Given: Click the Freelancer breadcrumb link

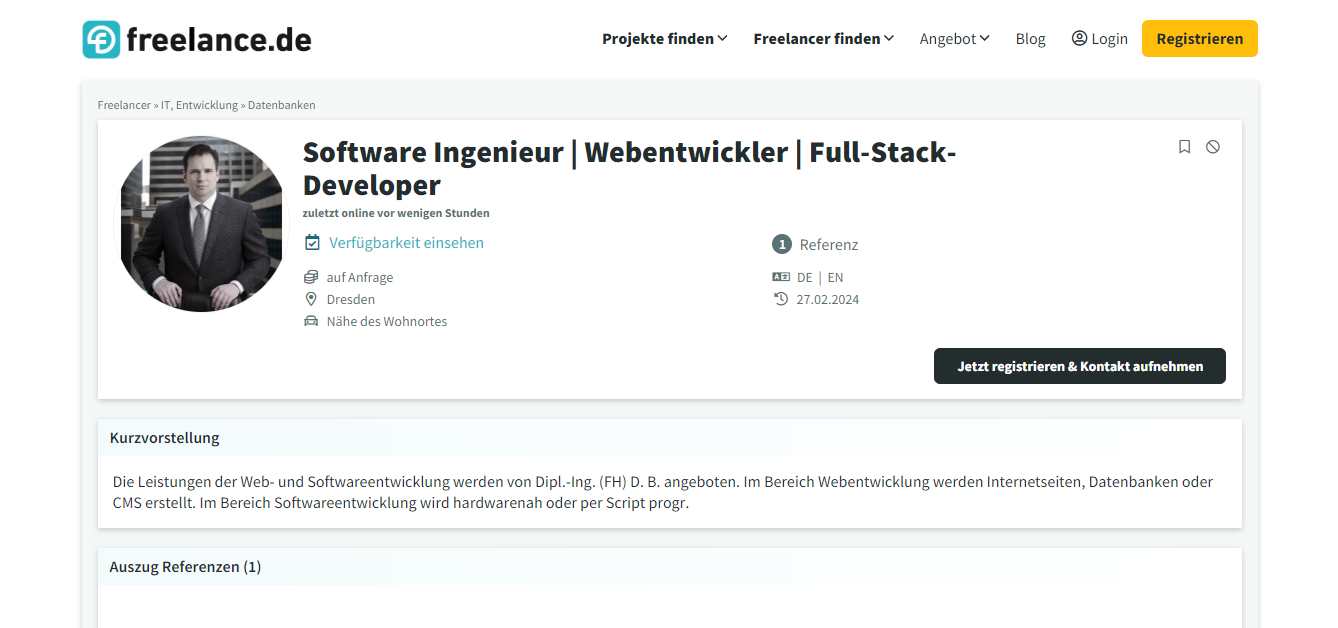Looking at the screenshot, I should pyautogui.click(x=124, y=105).
